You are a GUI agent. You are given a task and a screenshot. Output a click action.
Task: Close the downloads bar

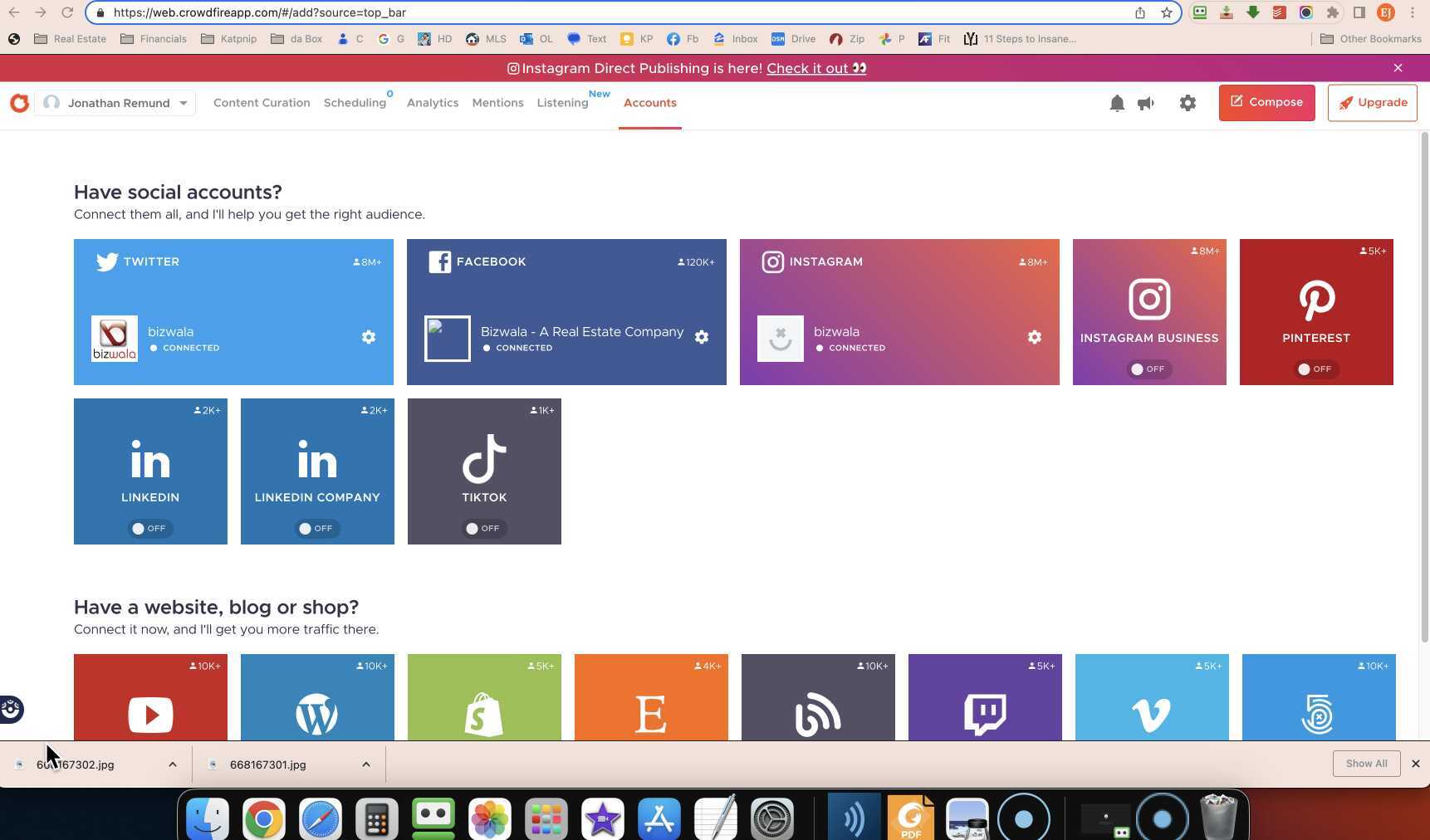point(1416,764)
